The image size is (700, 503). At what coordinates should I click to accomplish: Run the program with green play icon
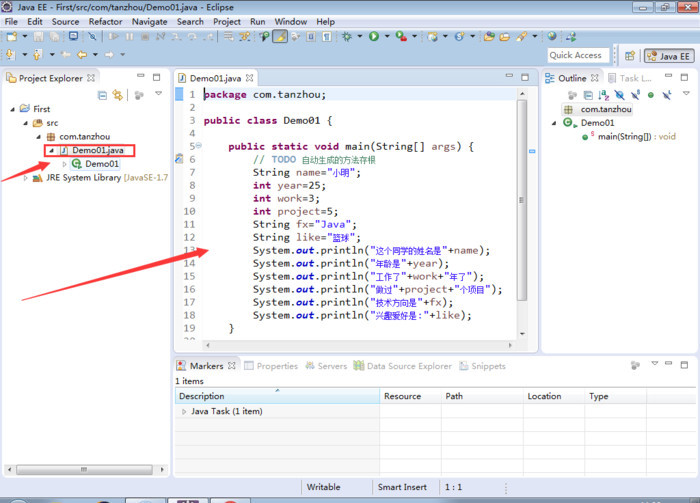click(374, 37)
